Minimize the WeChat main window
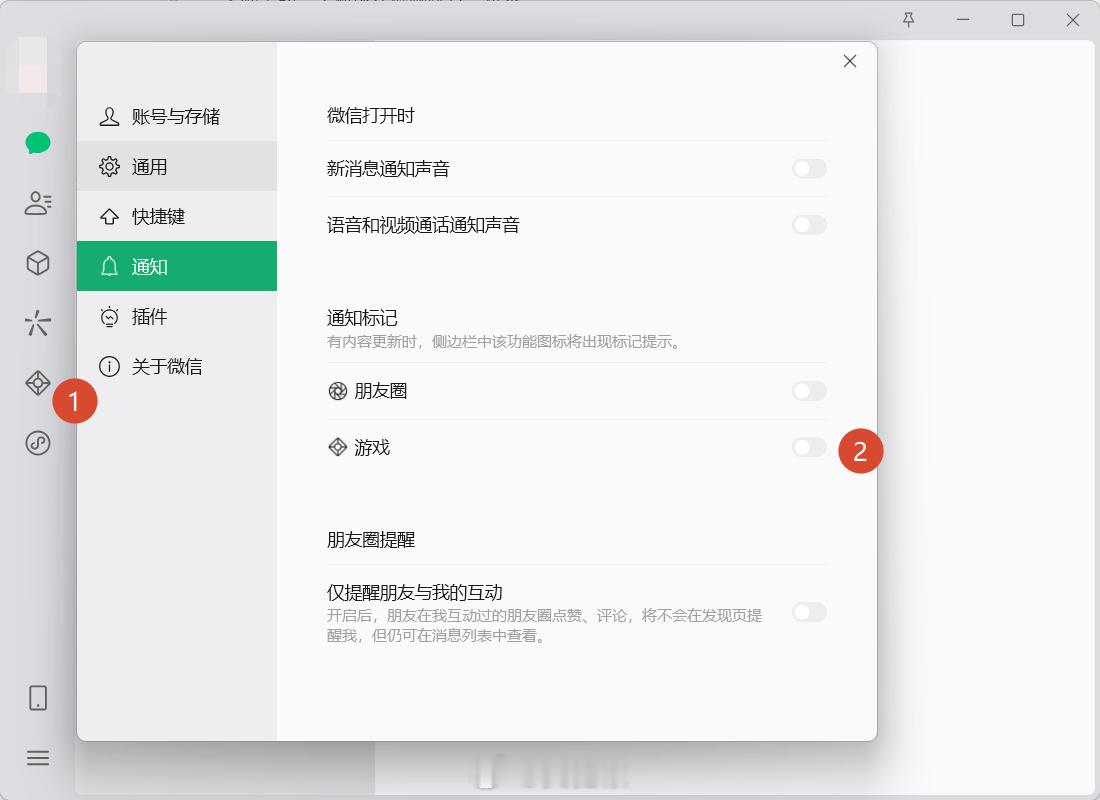 [963, 20]
